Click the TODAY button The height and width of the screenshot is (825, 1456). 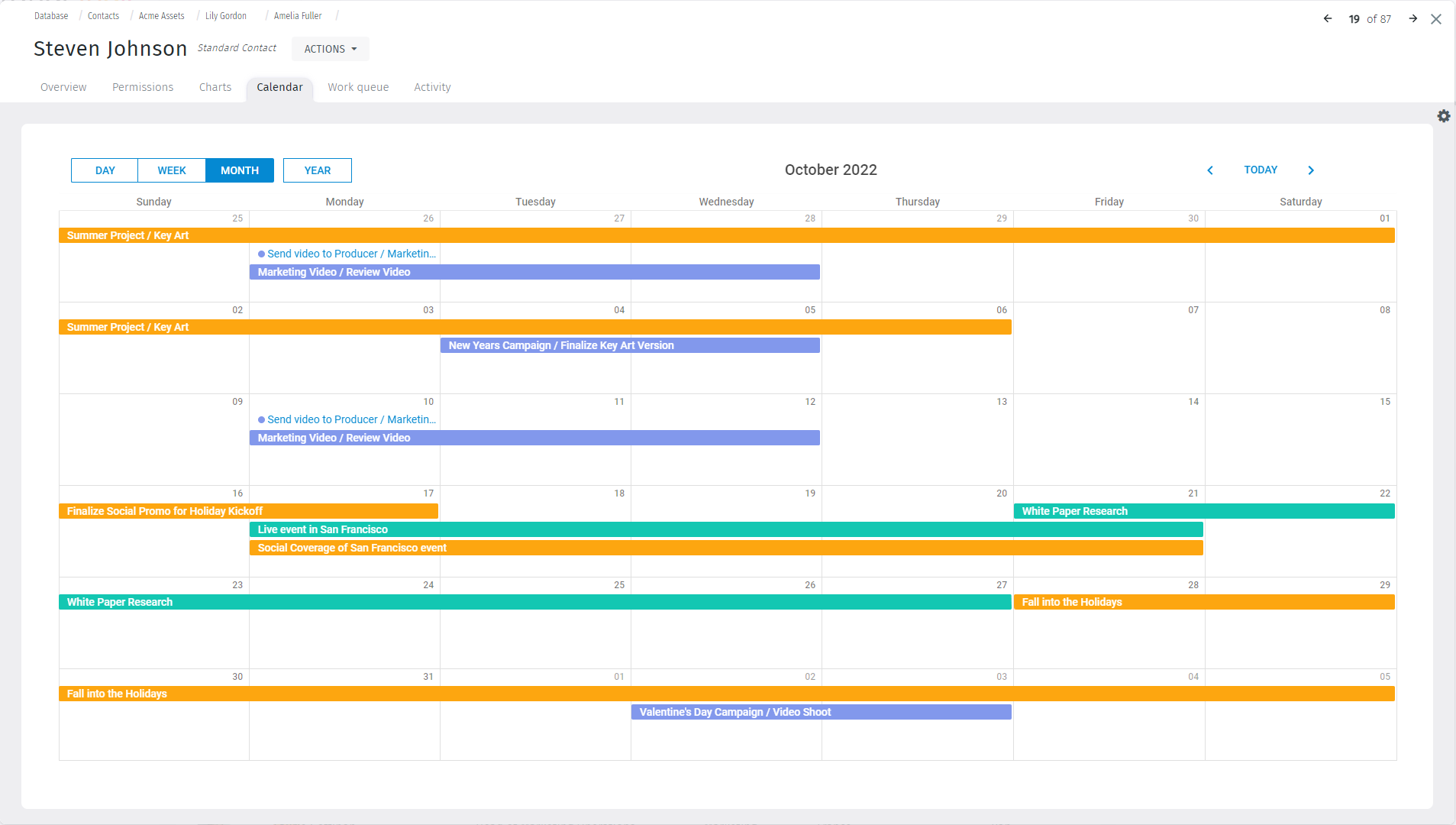point(1260,170)
